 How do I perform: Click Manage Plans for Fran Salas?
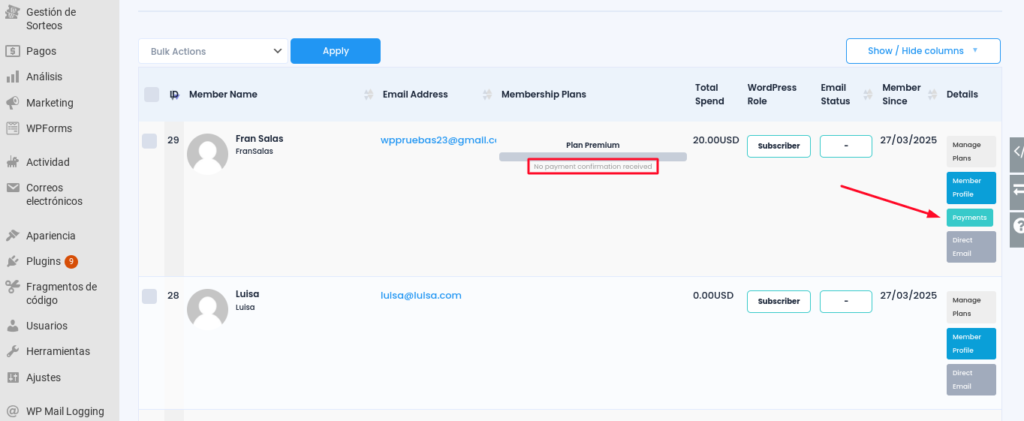click(971, 151)
